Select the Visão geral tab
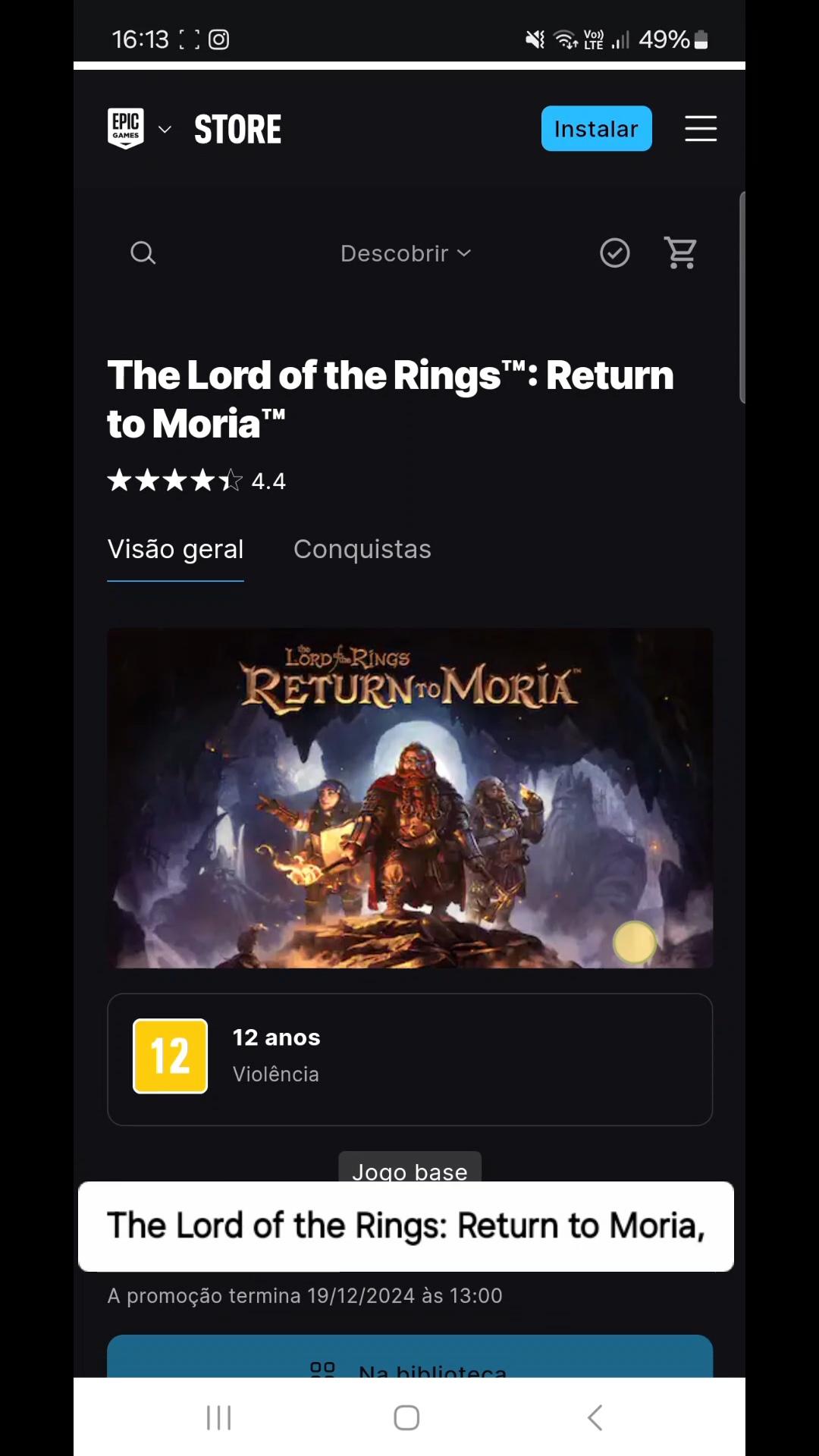 (x=175, y=549)
